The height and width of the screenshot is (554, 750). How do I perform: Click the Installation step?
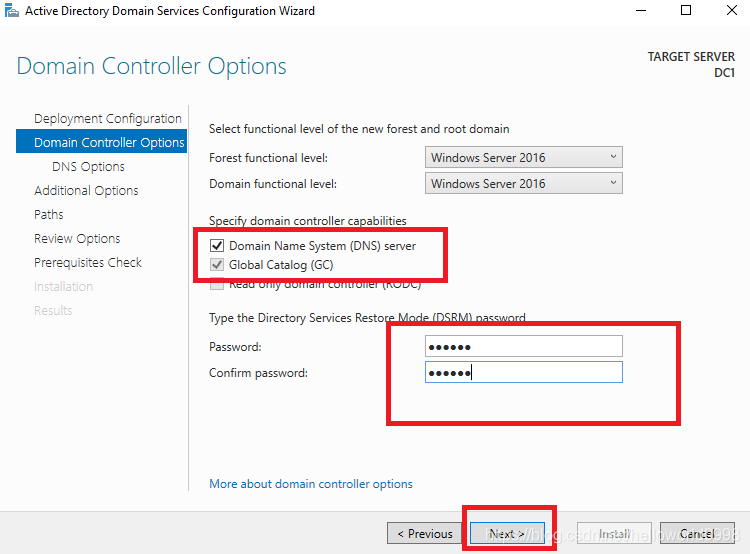63,286
